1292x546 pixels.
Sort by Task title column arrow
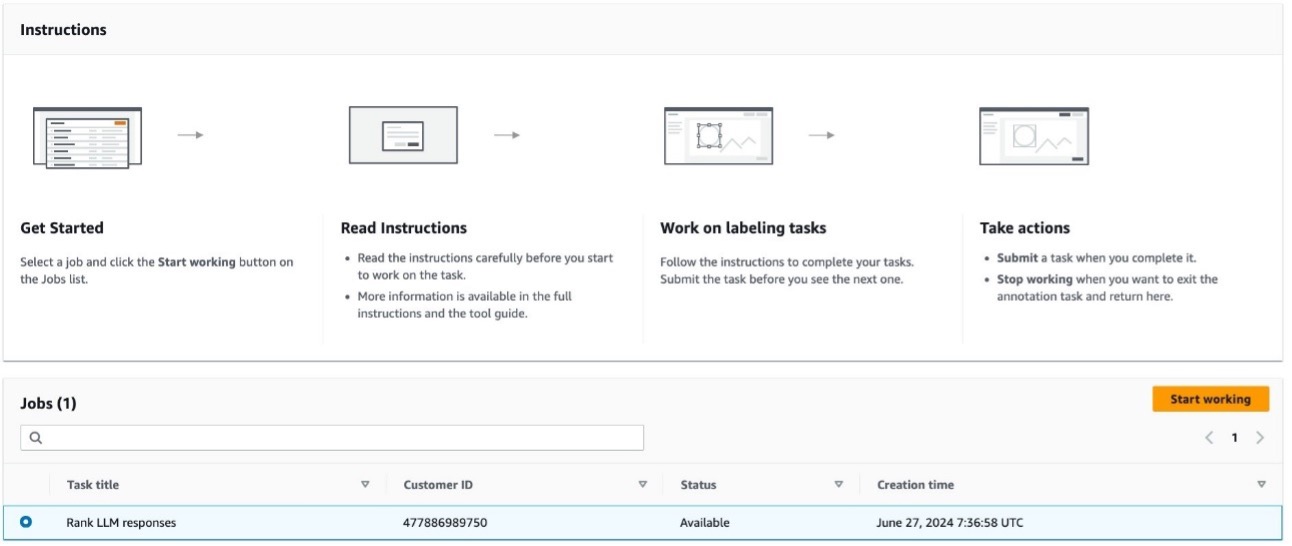pyautogui.click(x=365, y=485)
